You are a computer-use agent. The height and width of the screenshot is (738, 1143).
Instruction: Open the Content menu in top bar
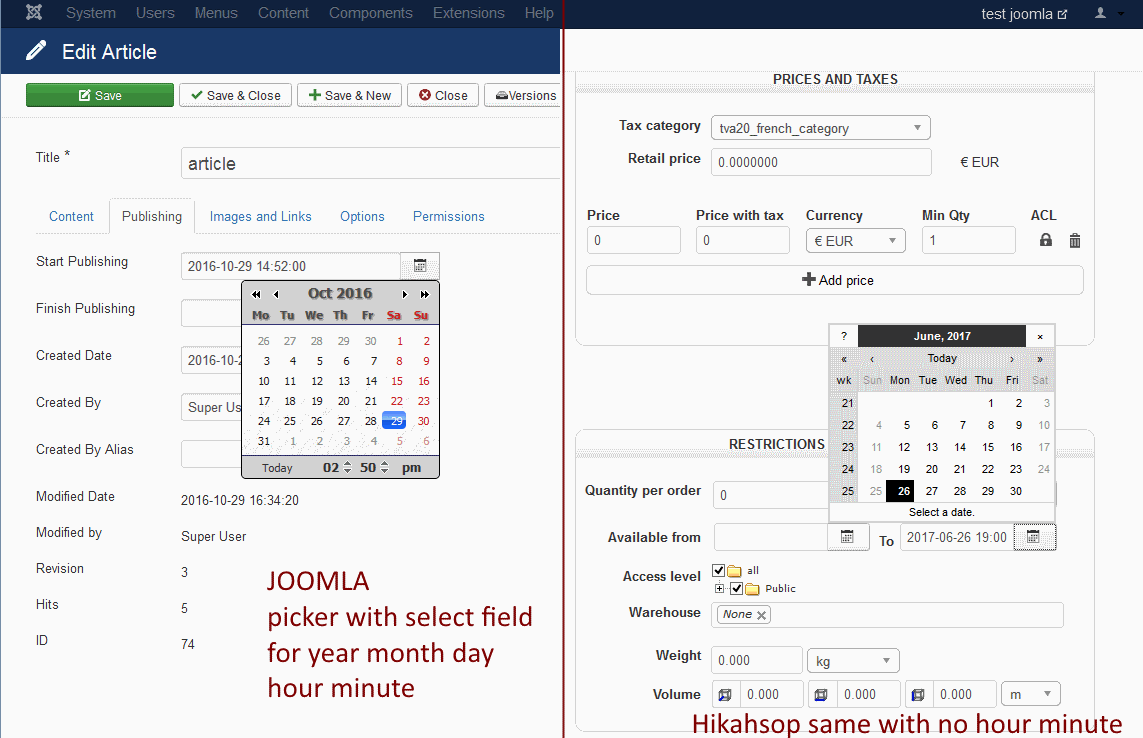284,13
